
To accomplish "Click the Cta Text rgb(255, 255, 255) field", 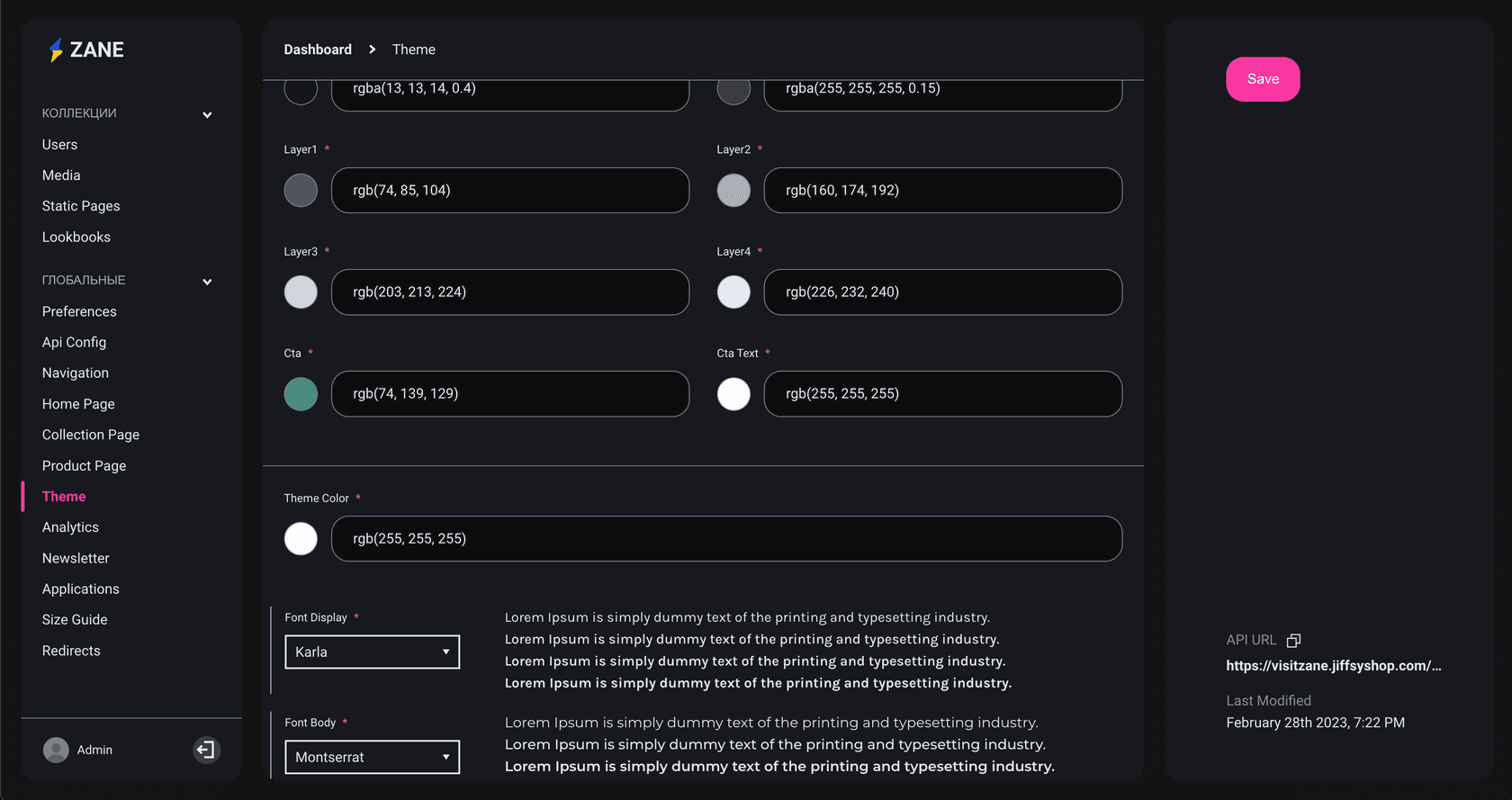I will [x=943, y=393].
